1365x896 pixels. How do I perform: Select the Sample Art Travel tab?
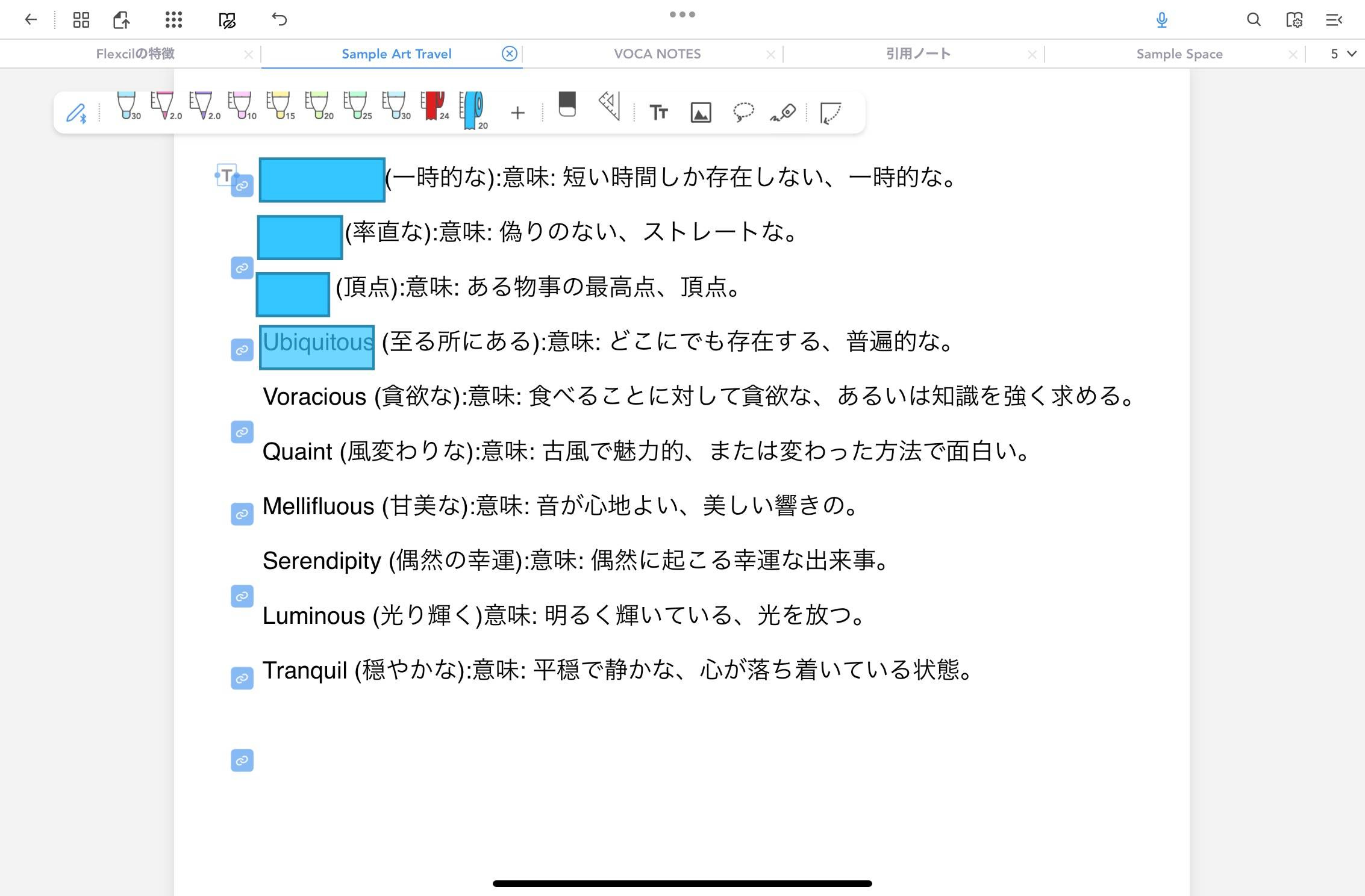coord(396,54)
